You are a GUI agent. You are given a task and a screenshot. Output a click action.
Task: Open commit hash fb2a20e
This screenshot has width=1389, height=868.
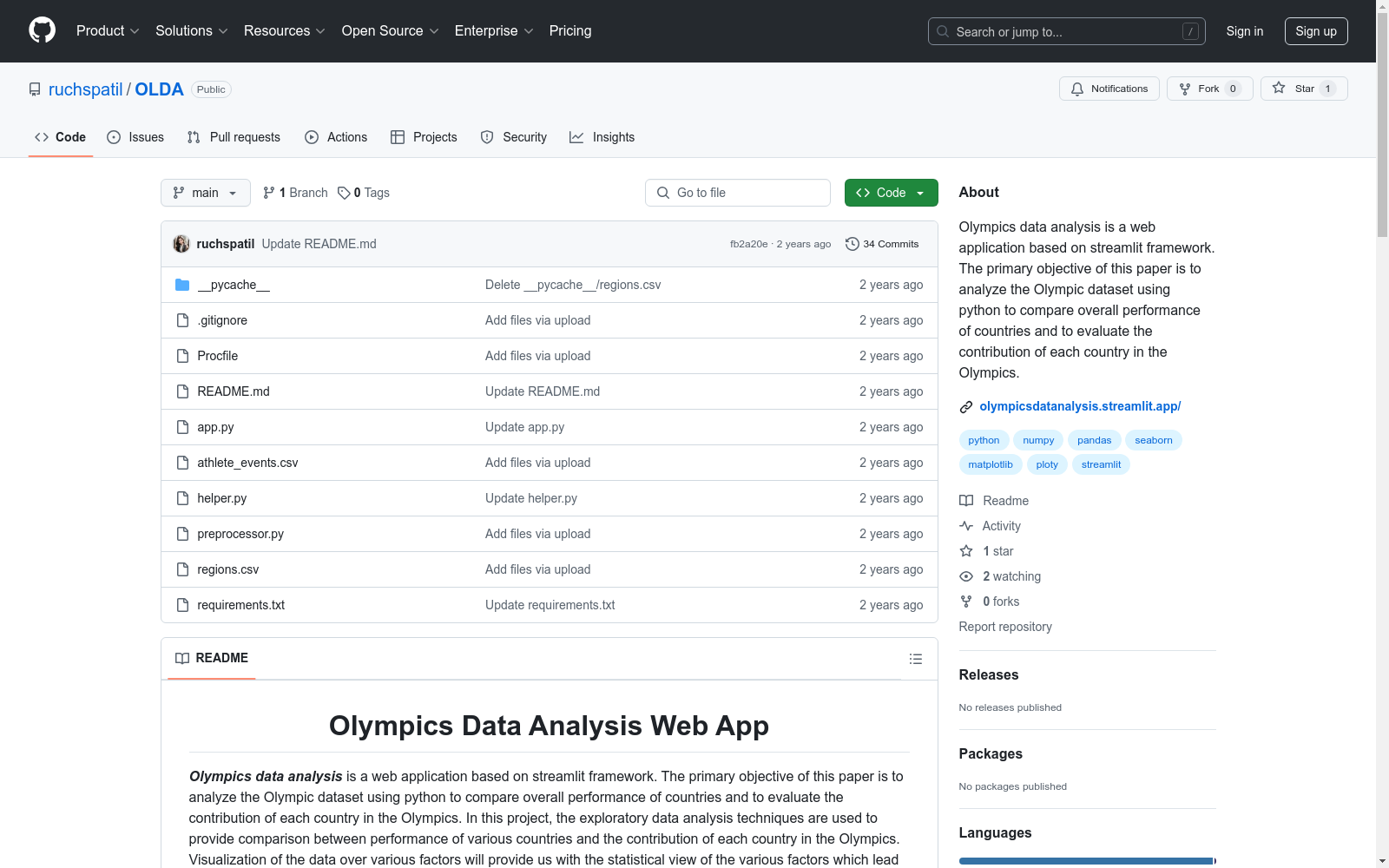(749, 244)
